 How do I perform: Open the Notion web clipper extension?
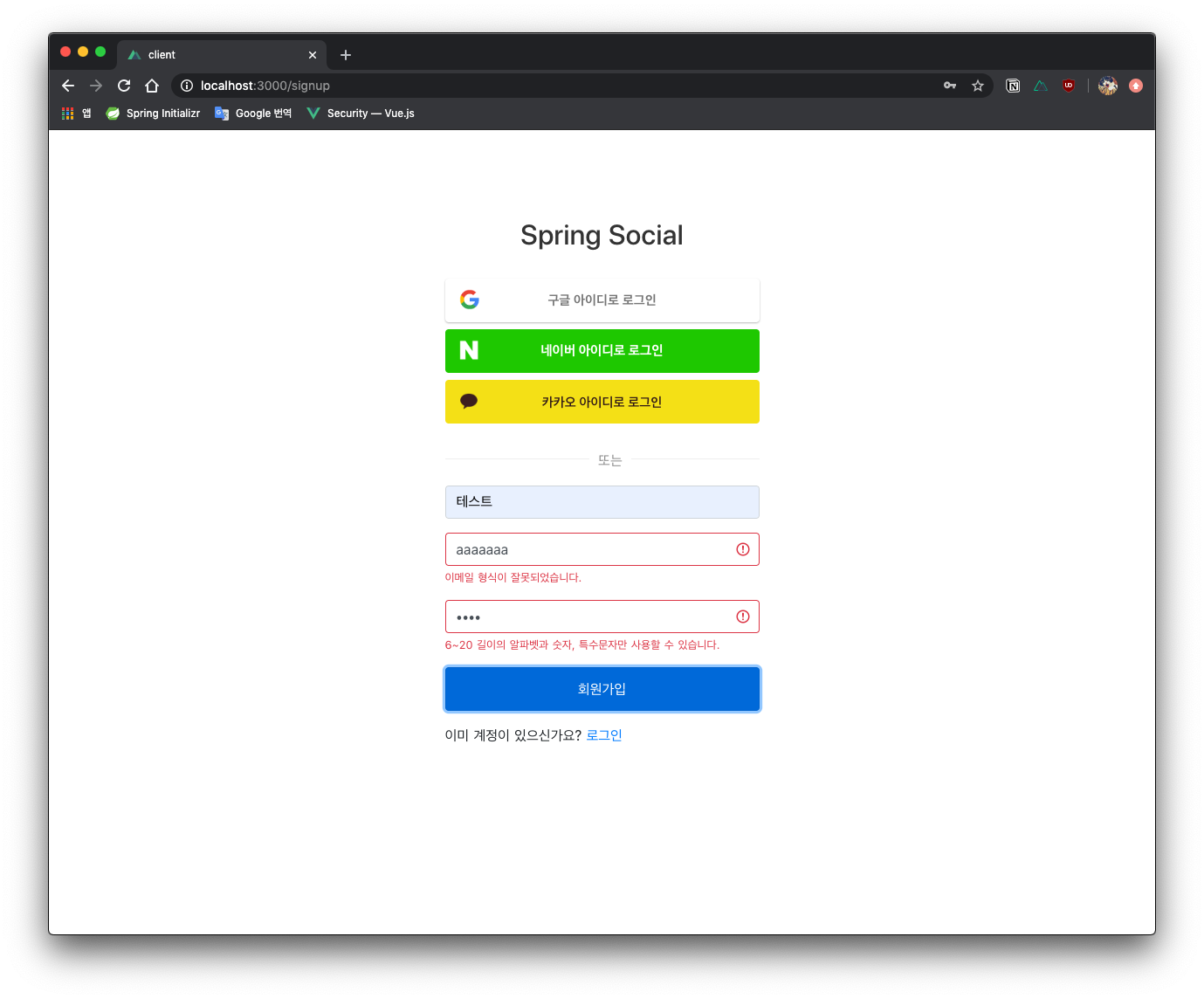tap(1013, 86)
